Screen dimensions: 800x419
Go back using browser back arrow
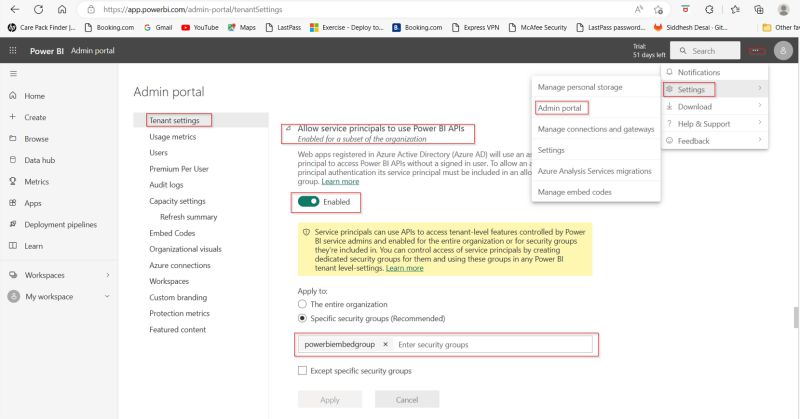click(15, 9)
